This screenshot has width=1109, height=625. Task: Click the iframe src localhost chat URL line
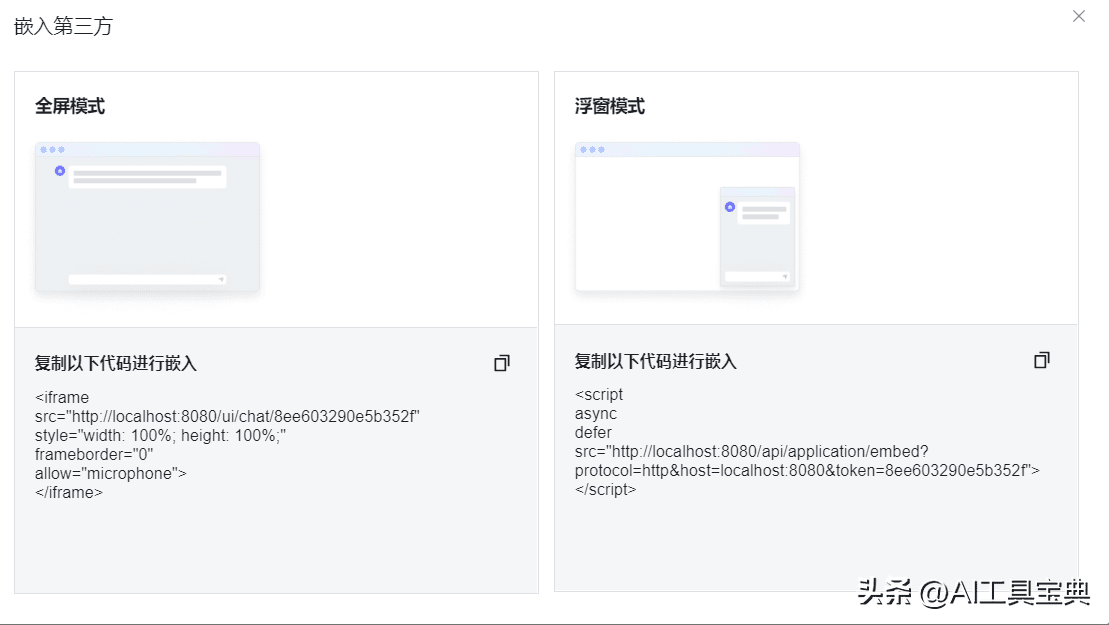pos(227,416)
